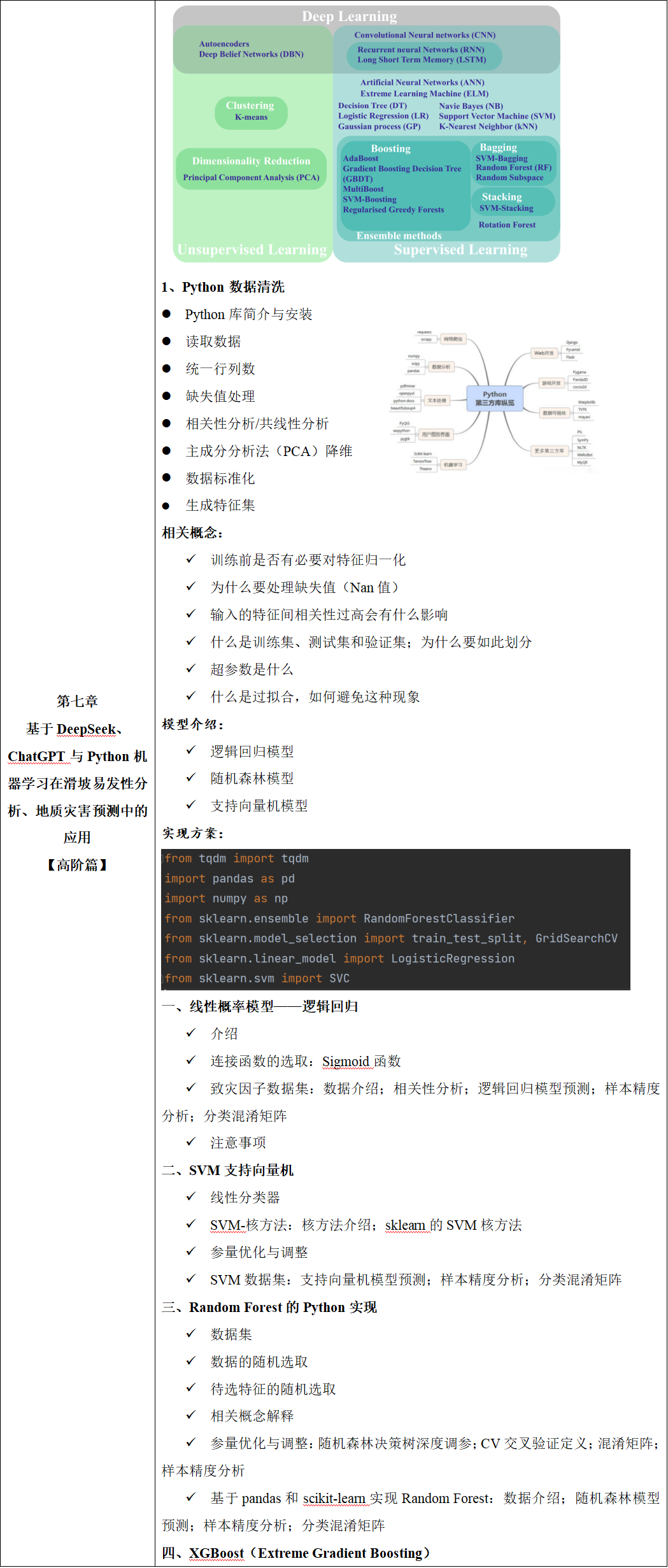This screenshot has height=1568, width=668.
Task: Click the 'Stacking' bubble in diagram
Action: coord(513,202)
